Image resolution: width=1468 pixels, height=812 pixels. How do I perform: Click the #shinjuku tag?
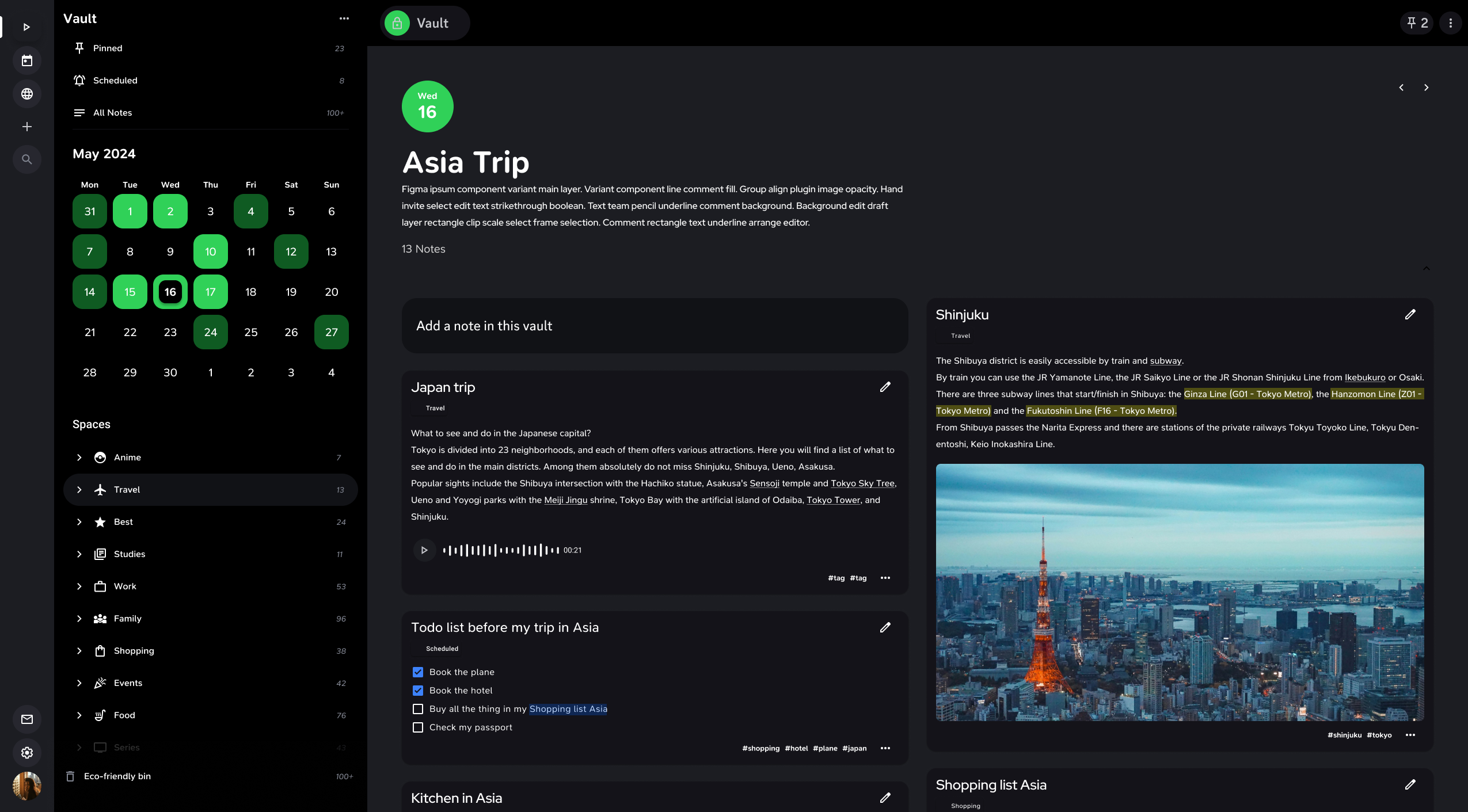[1345, 735]
